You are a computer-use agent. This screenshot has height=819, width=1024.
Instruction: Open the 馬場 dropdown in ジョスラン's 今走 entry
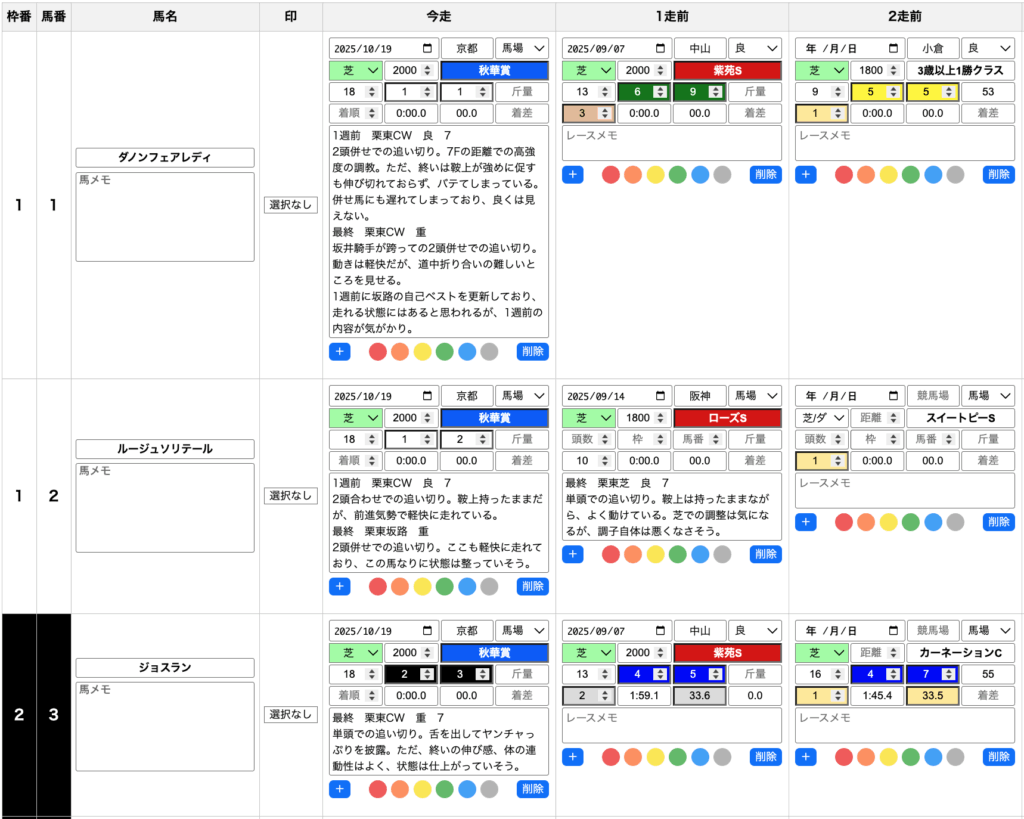coord(522,631)
